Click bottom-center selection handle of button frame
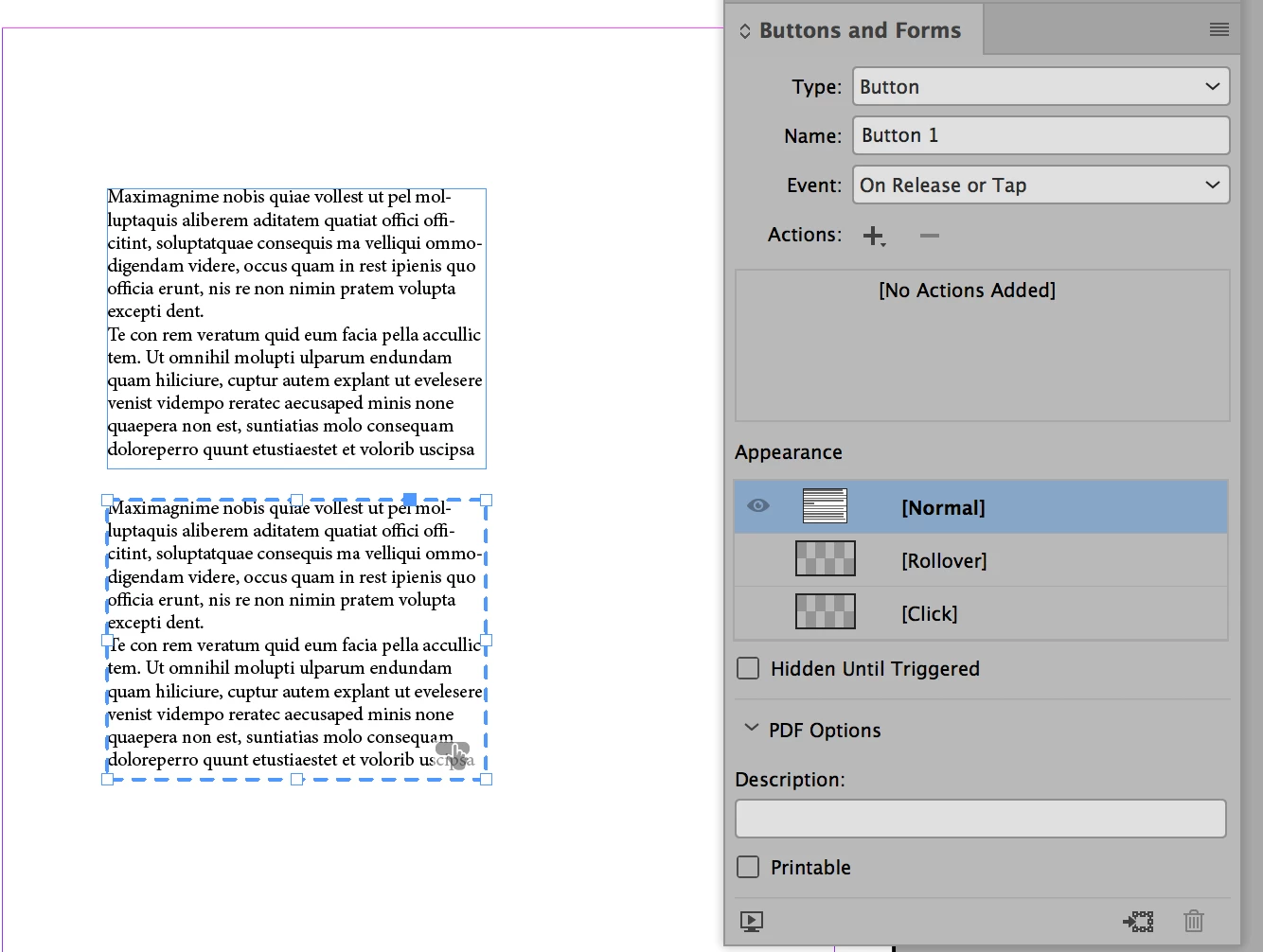This screenshot has height=952, width=1263. 297,780
